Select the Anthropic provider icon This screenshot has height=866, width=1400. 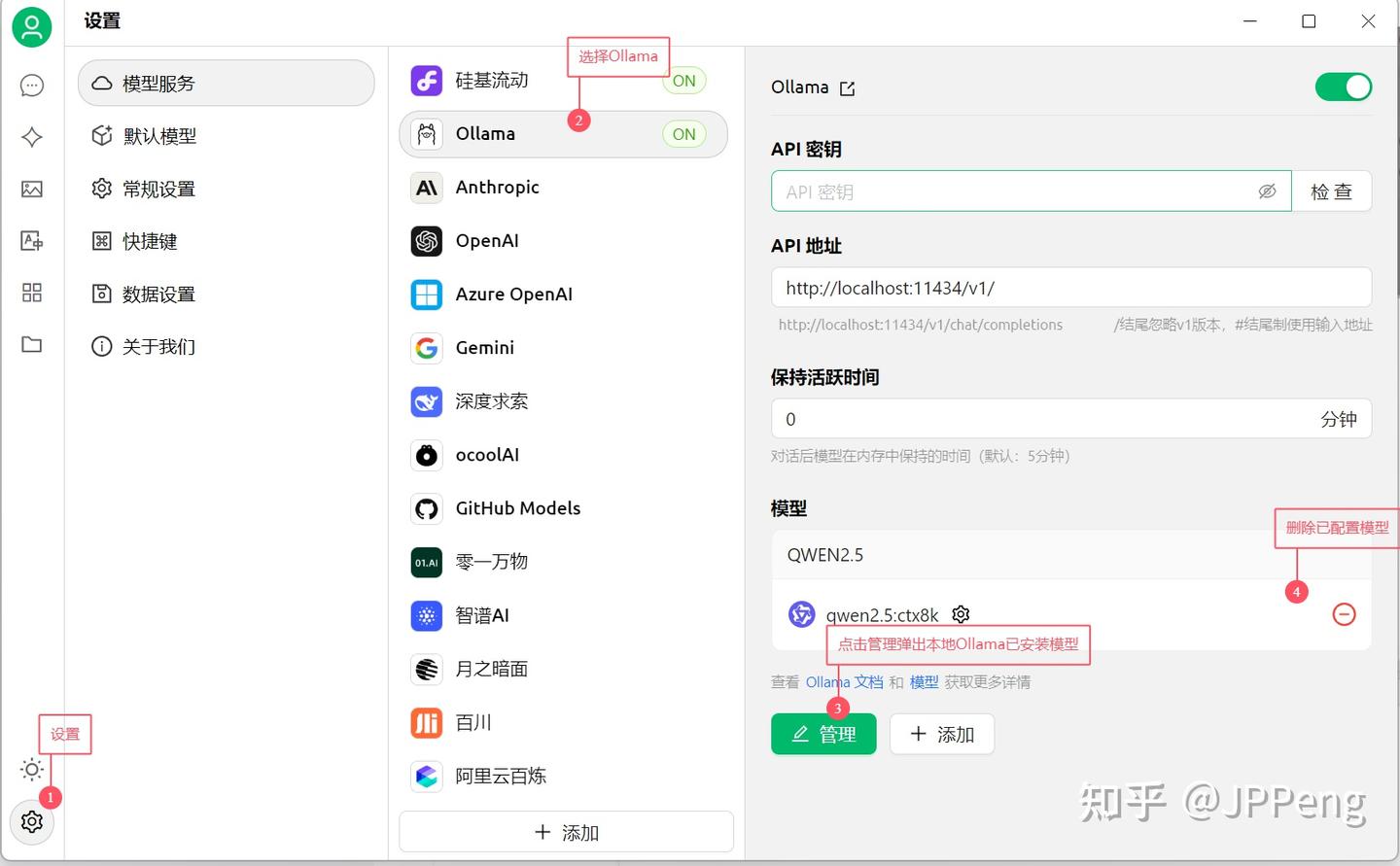click(427, 188)
